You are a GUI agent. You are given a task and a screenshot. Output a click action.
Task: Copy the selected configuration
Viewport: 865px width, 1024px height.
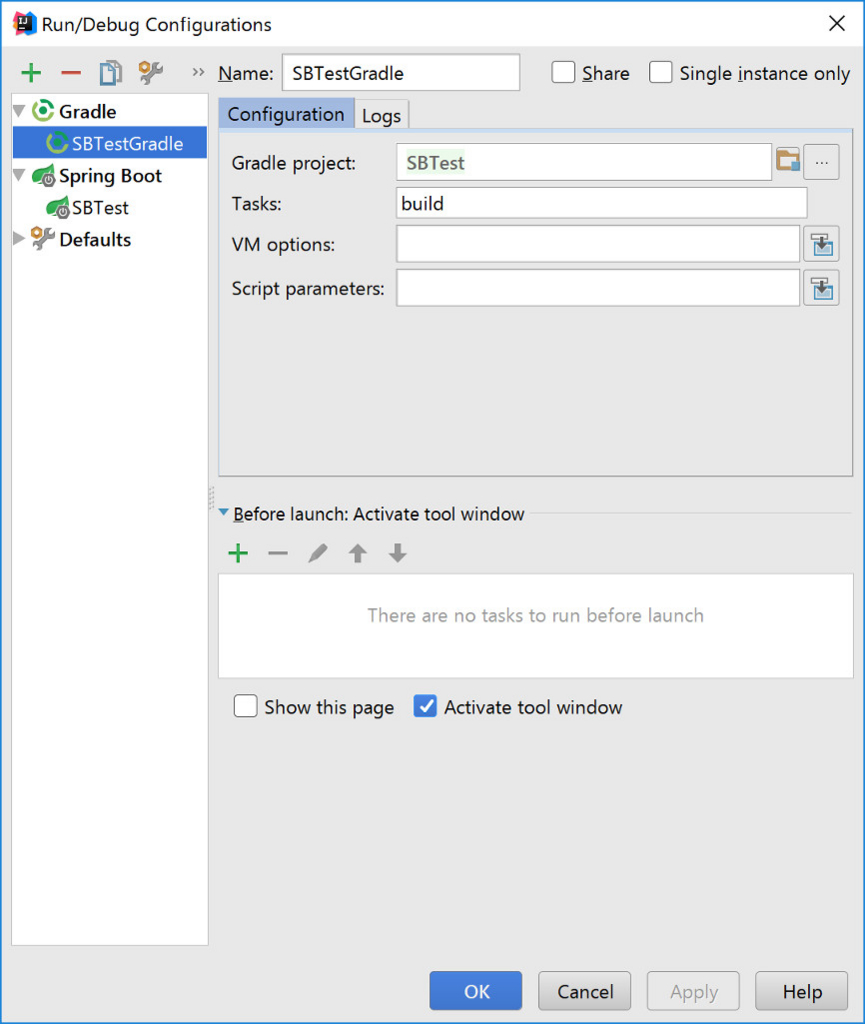coord(110,72)
